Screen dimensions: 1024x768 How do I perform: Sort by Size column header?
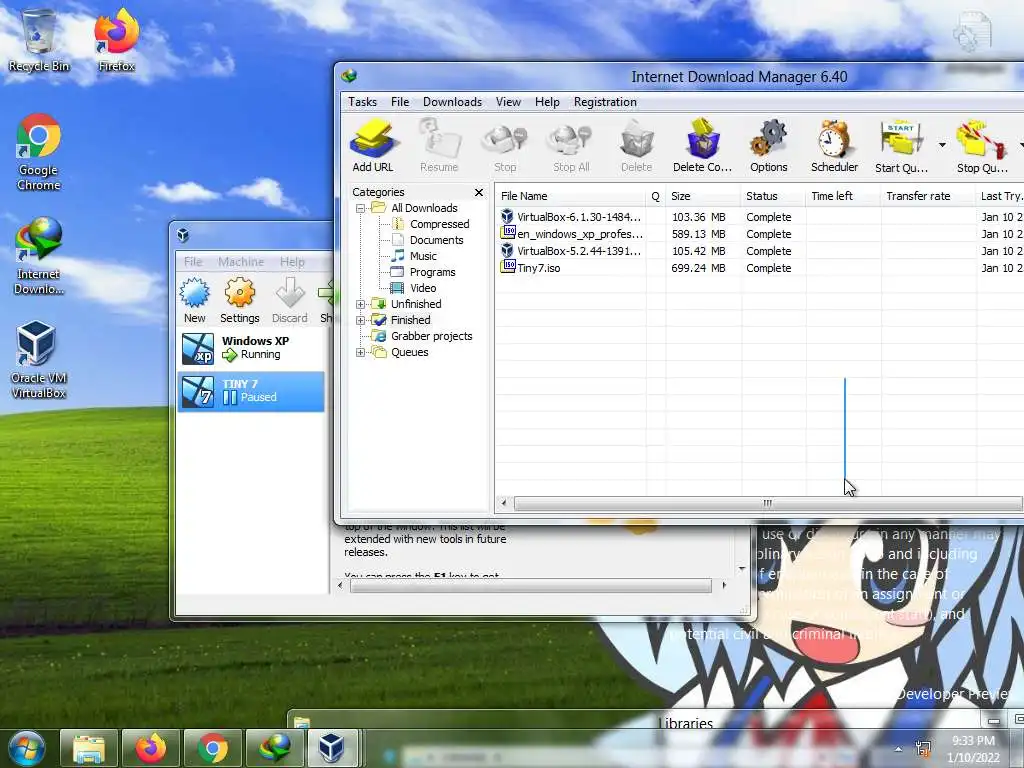[x=703, y=196]
